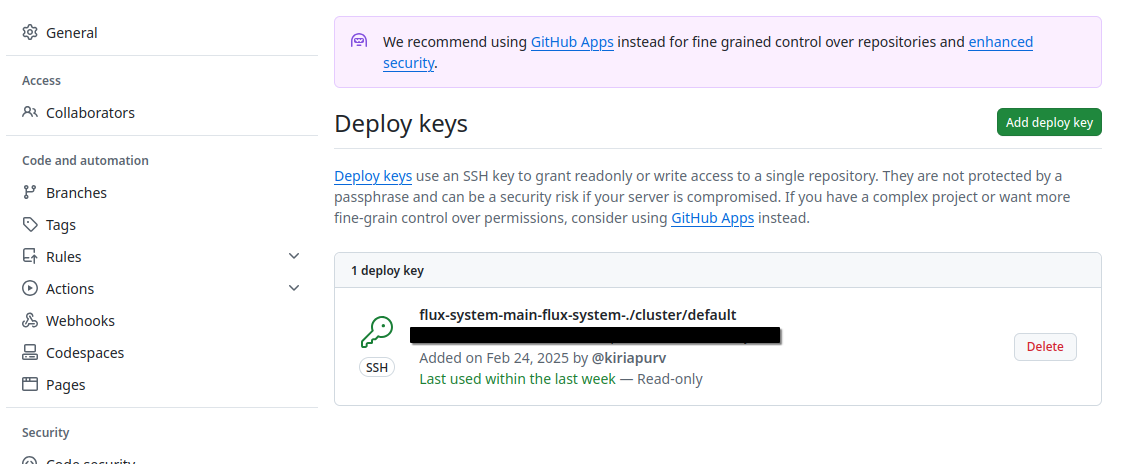Screen dimensions: 1139x464
Task: Click the Pages browser icon
Action: (30, 385)
